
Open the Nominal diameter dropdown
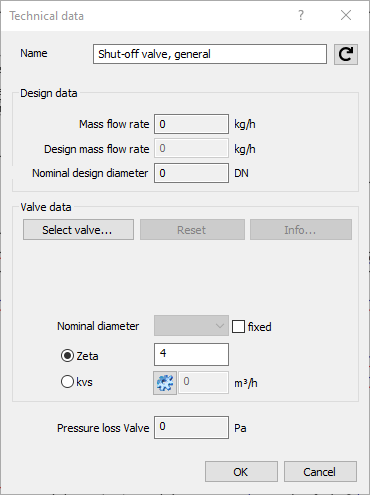pyautogui.click(x=191, y=326)
